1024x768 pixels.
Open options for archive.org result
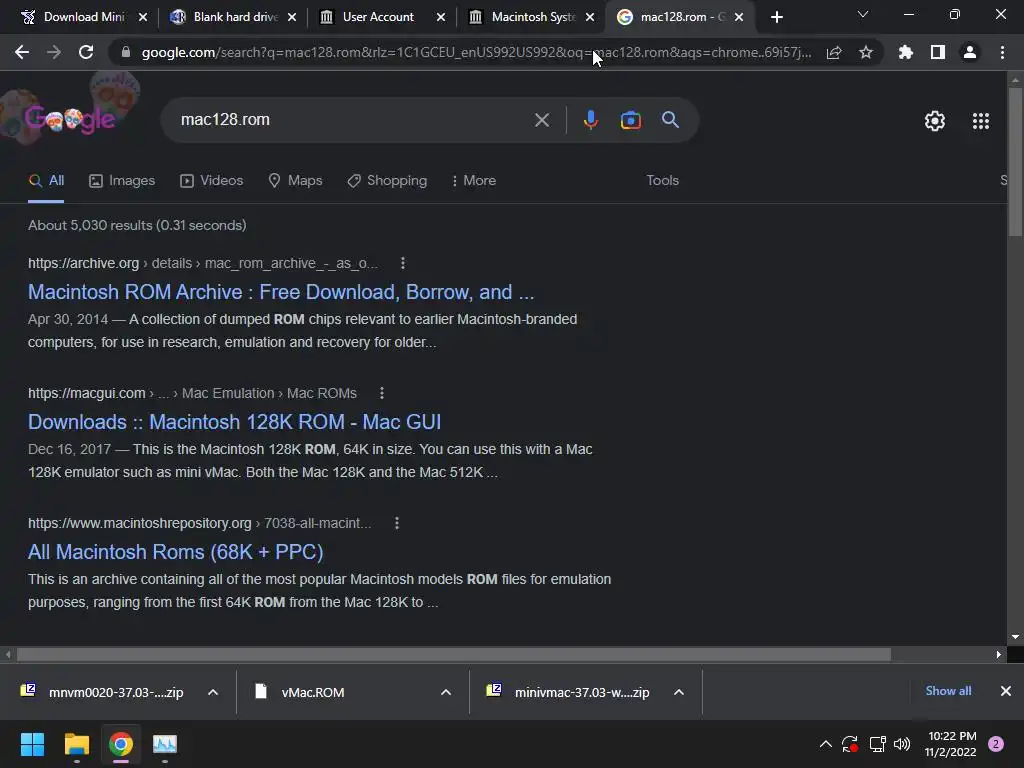403,263
